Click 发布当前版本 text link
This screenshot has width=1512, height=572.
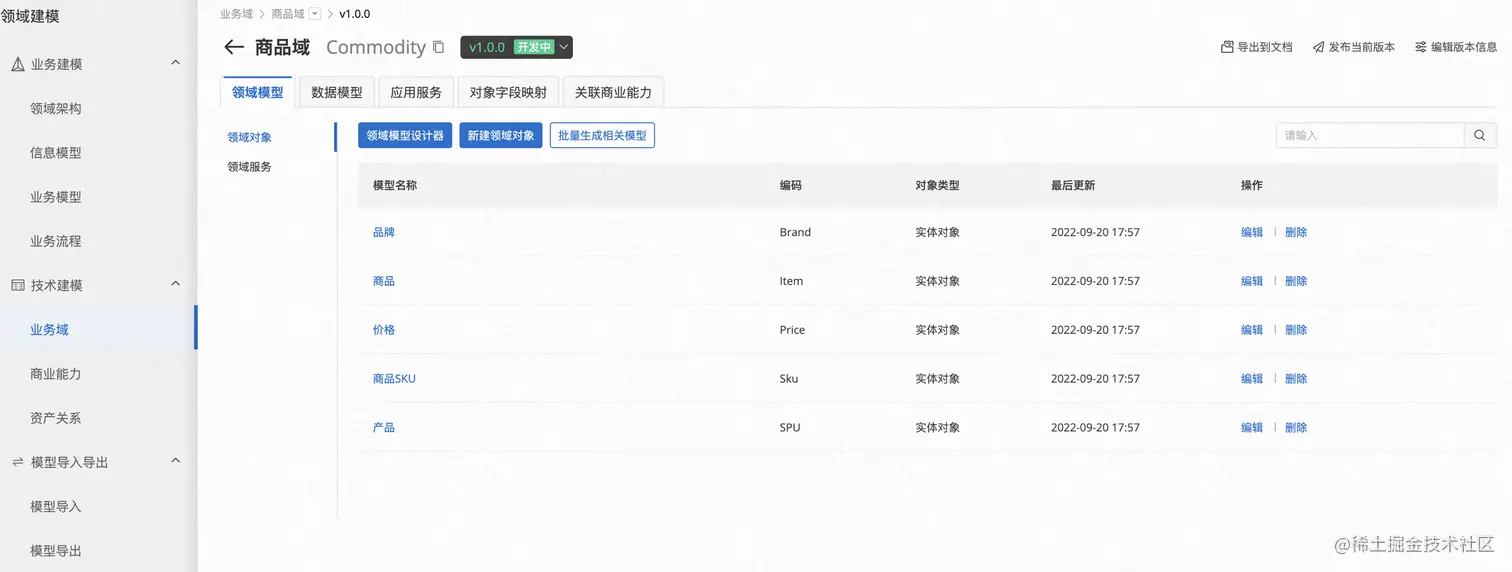[1362, 47]
